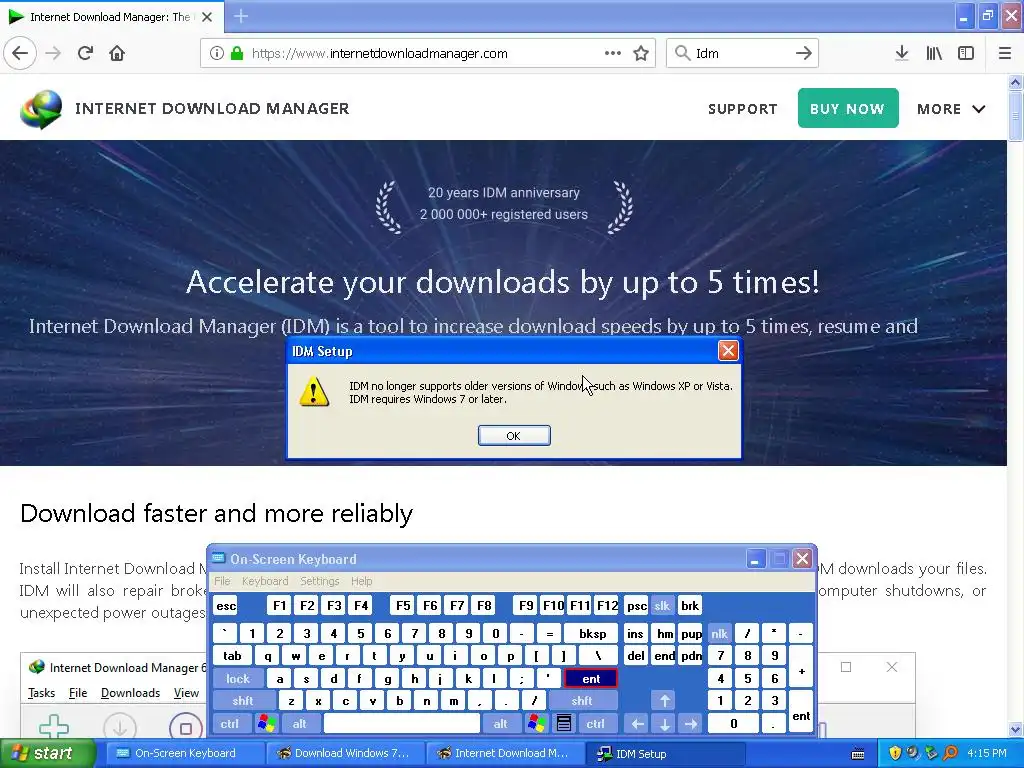Open Help menu in On-Screen Keyboard
Viewport: 1024px width, 768px height.
click(361, 581)
